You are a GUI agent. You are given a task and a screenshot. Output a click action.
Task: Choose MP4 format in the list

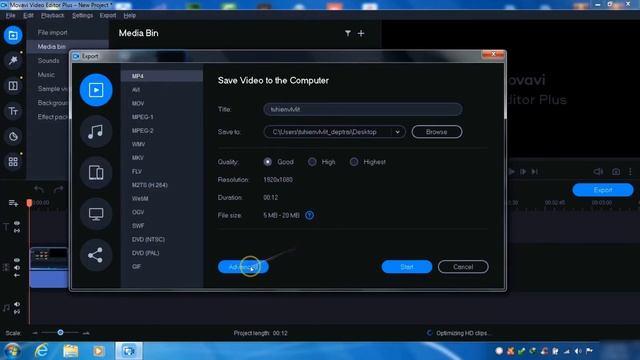(x=162, y=76)
